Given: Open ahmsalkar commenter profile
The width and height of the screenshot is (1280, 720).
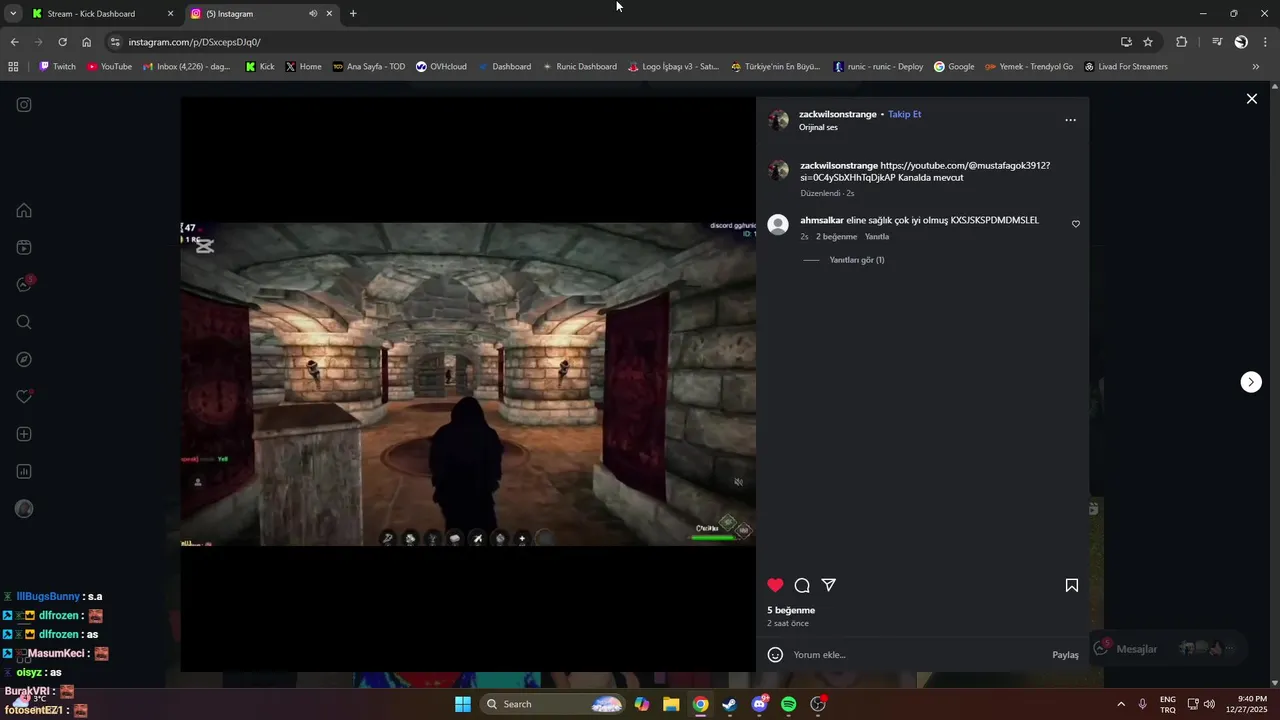Looking at the screenshot, I should point(822,220).
